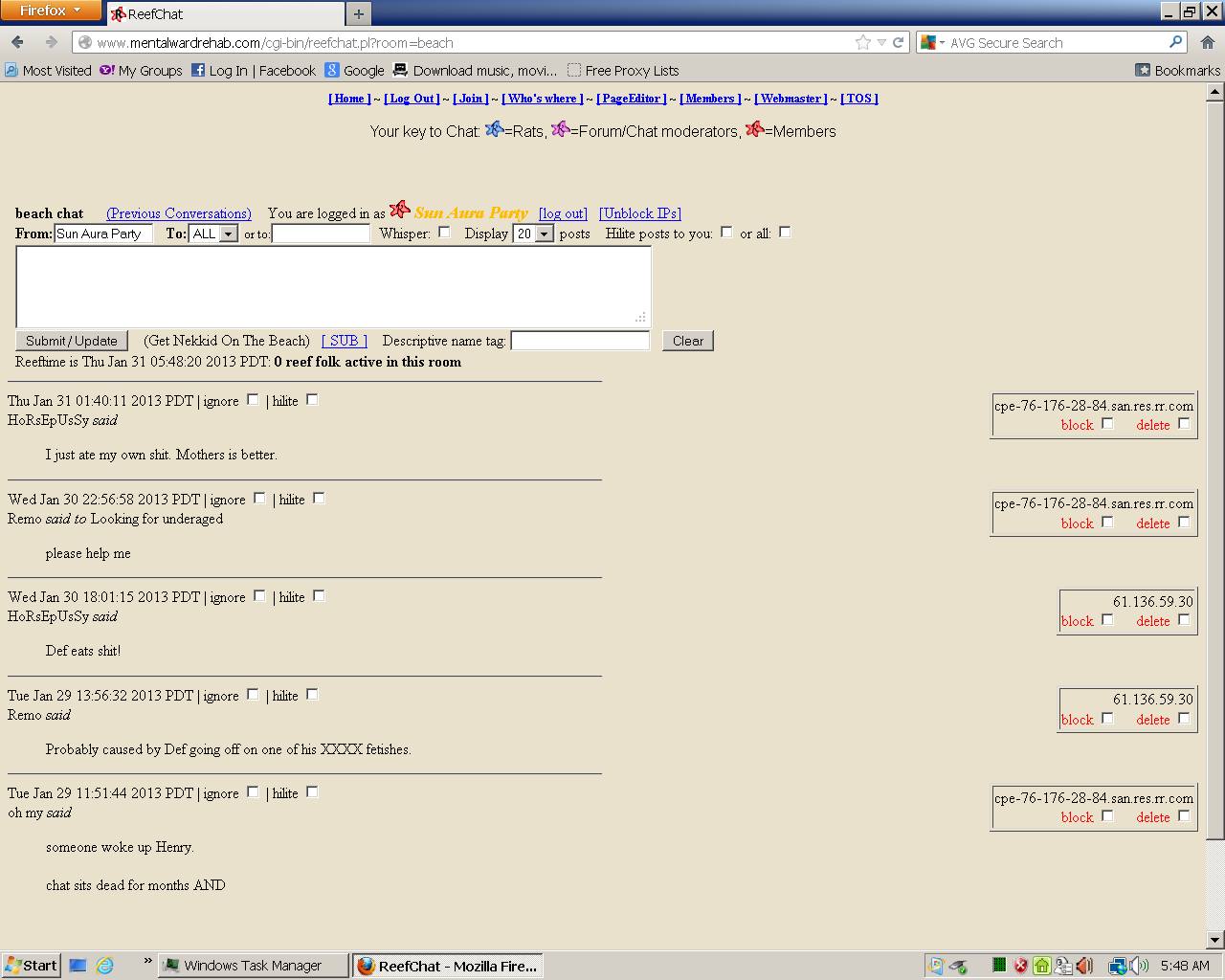Screen dimensions: 1225x980
Task: Open a new tab with plus button
Action: (358, 13)
